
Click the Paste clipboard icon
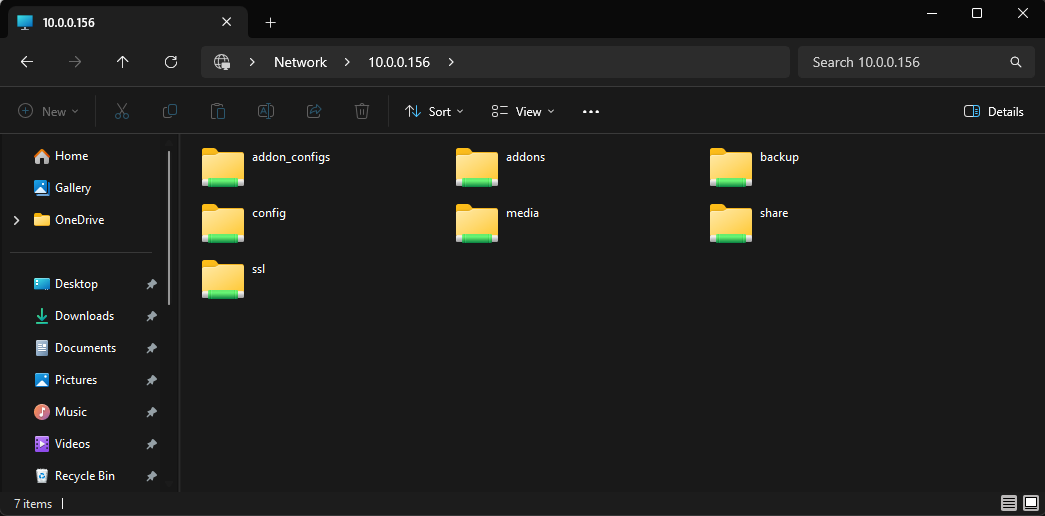tap(218, 112)
